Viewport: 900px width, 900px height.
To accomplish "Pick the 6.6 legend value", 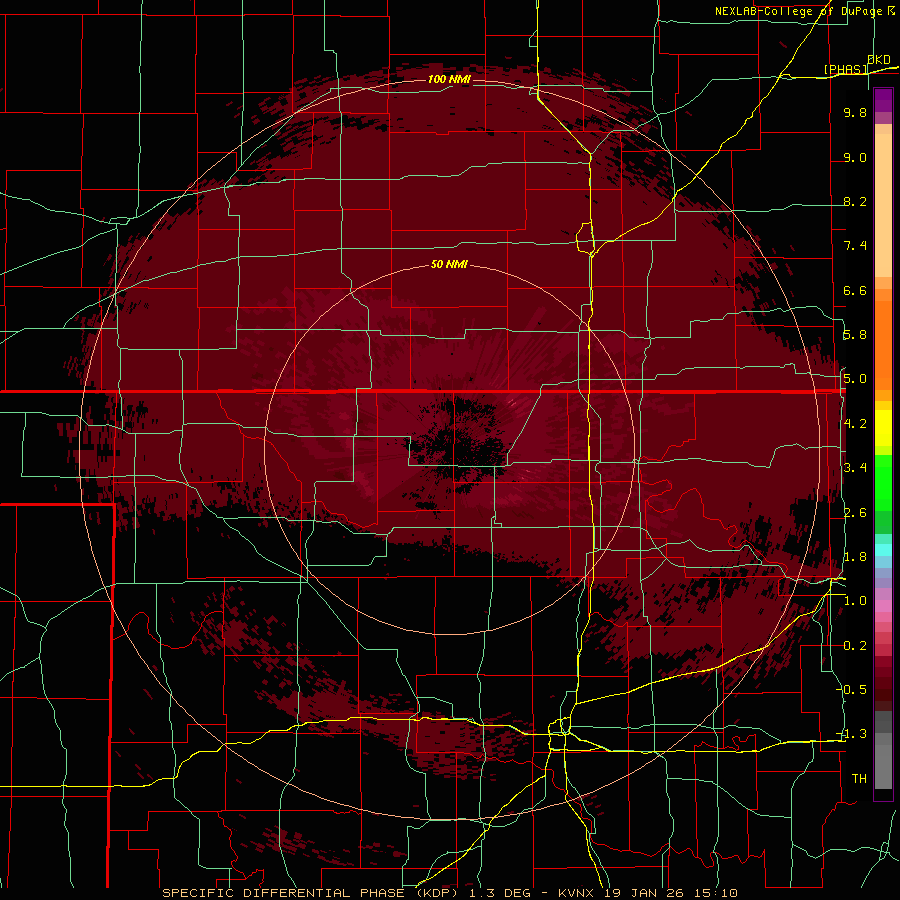I will coord(855,290).
